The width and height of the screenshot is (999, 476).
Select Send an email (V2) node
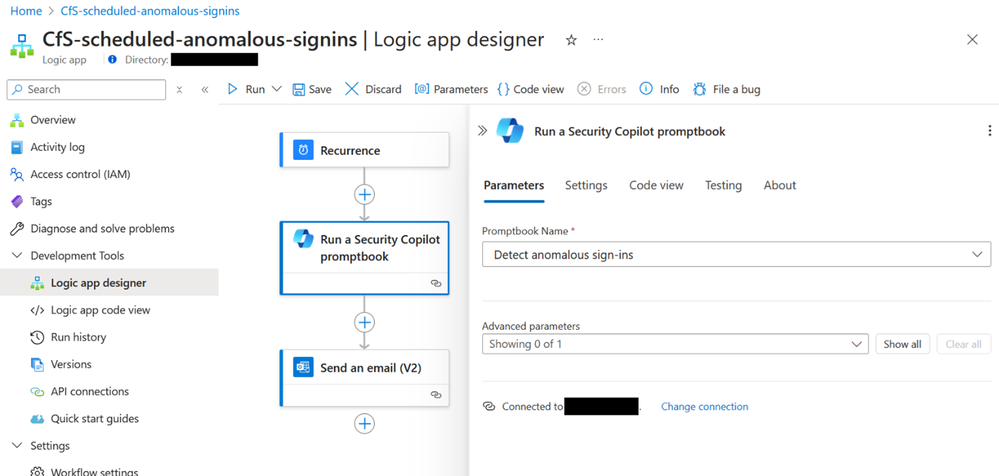[364, 377]
